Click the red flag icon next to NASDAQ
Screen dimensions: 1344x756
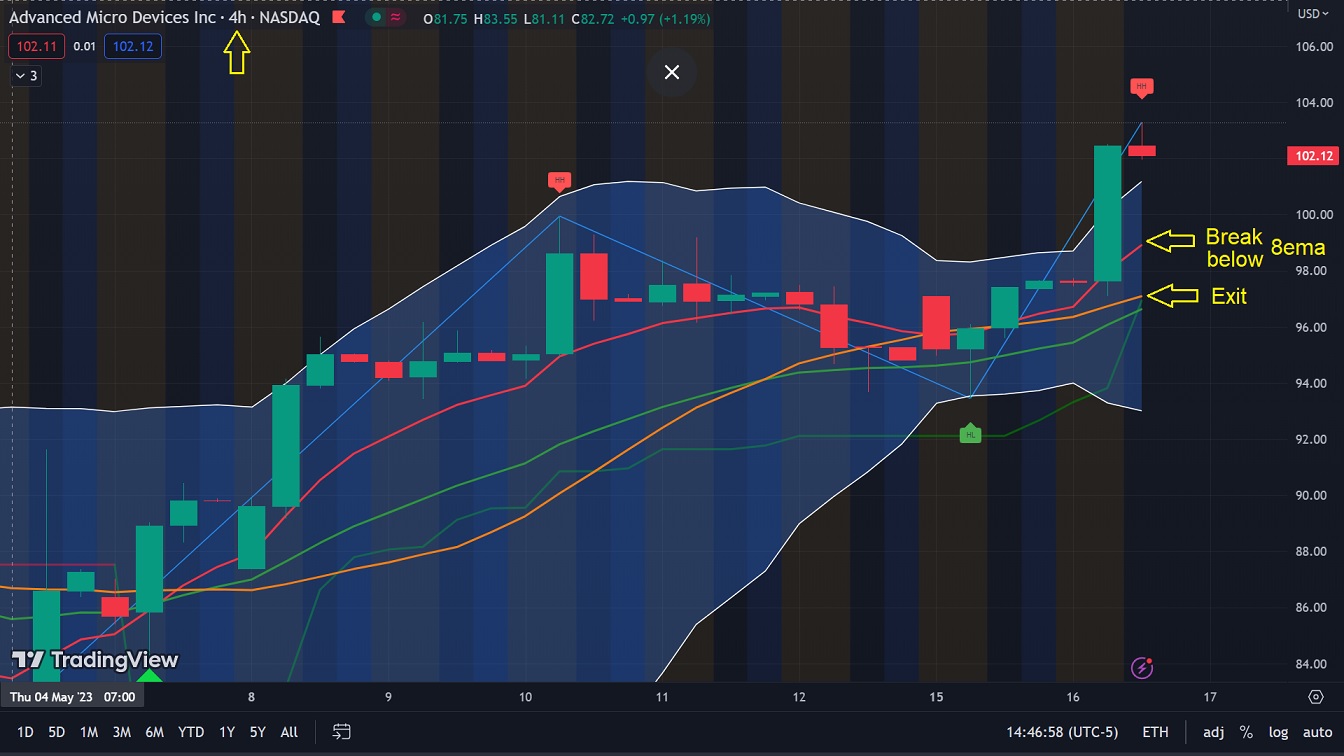(339, 17)
